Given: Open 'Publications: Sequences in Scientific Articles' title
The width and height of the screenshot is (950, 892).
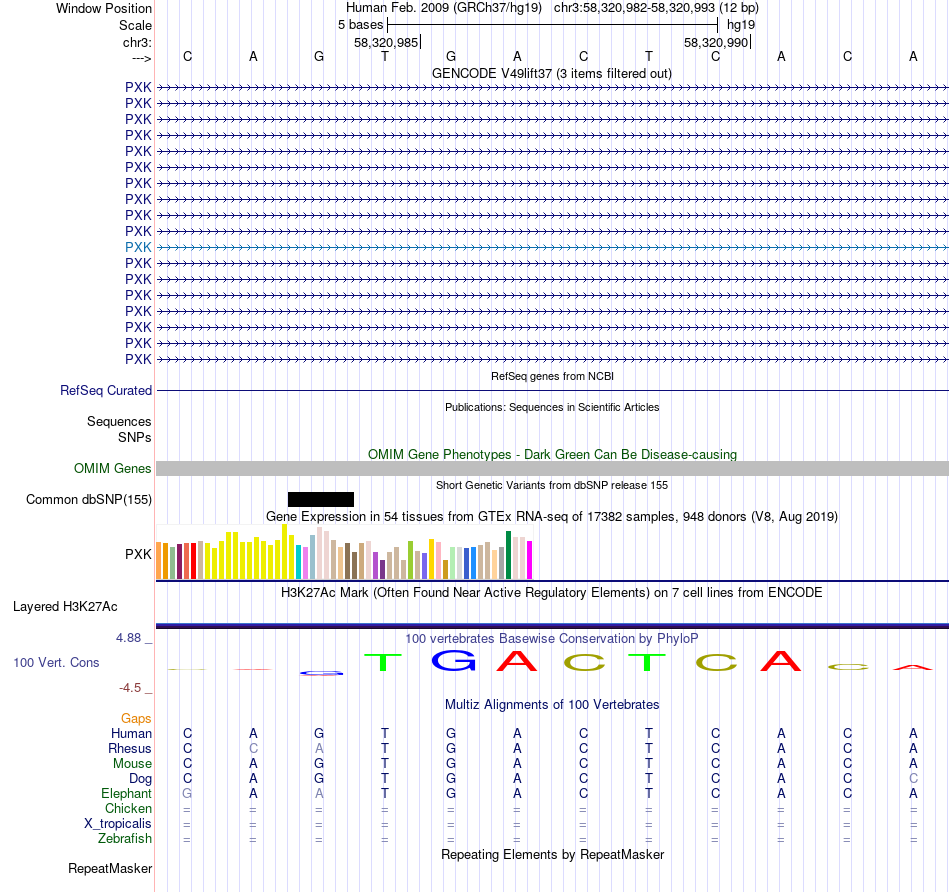Looking at the screenshot, I should click(552, 407).
